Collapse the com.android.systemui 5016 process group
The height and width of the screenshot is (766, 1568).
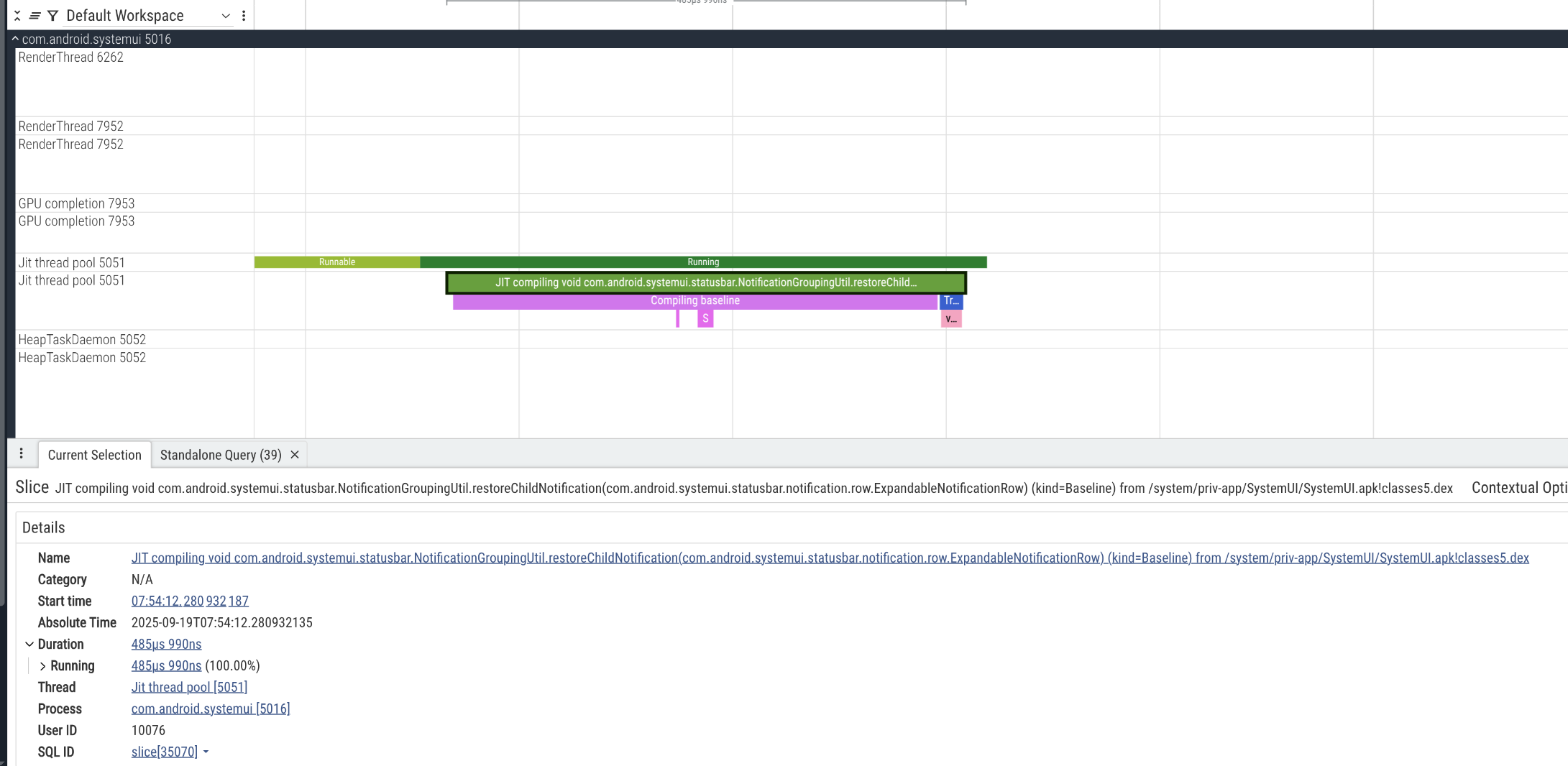click(15, 39)
